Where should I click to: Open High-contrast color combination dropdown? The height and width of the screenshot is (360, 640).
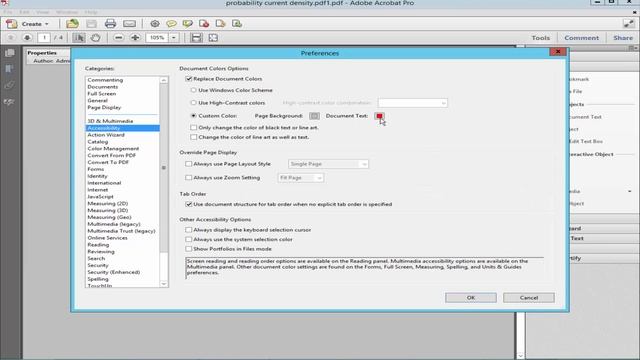coord(412,103)
